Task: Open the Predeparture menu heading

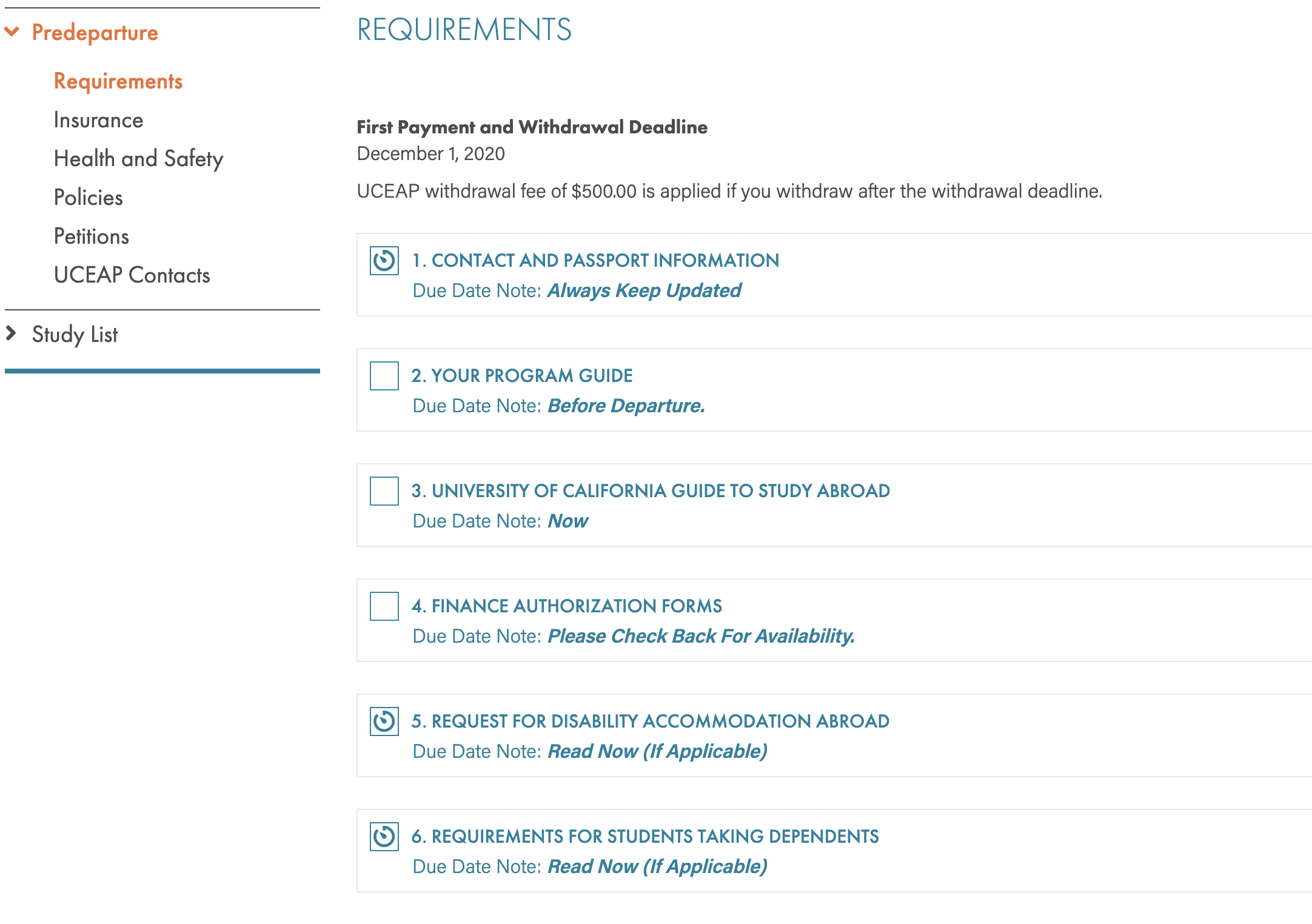Action: [95, 33]
